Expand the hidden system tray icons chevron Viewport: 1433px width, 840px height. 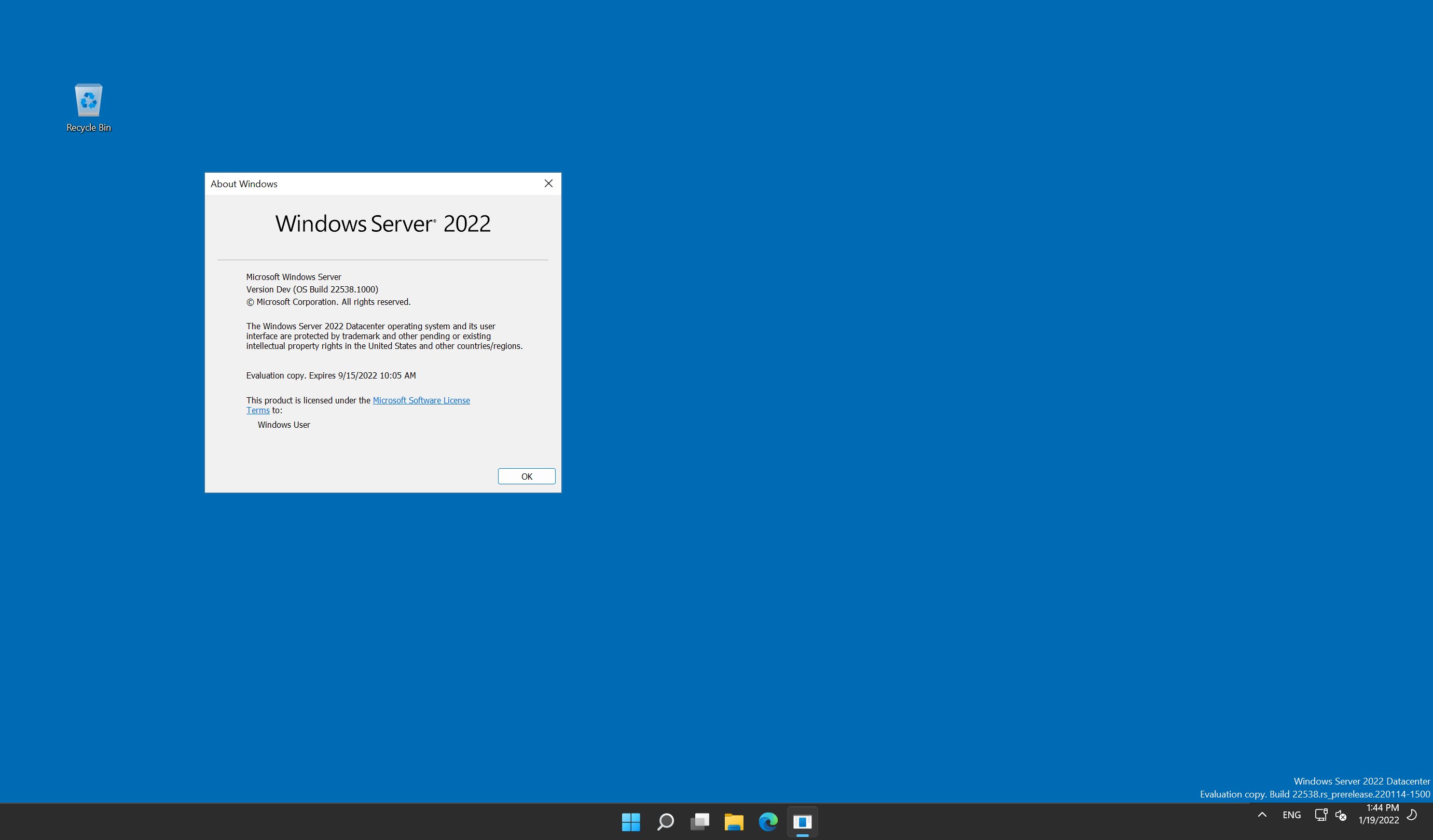pyautogui.click(x=1262, y=815)
